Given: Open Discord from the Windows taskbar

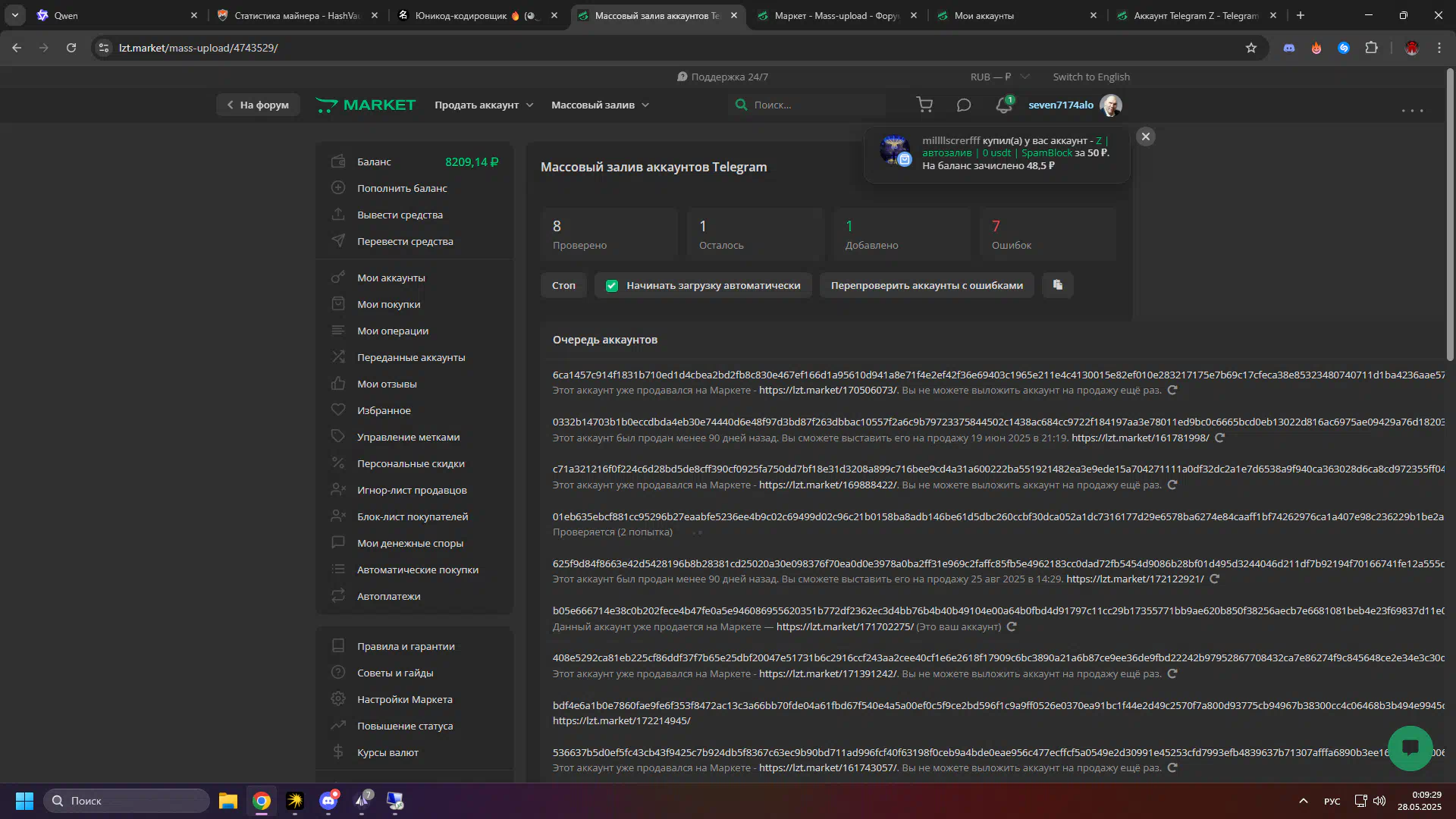Looking at the screenshot, I should tap(328, 801).
